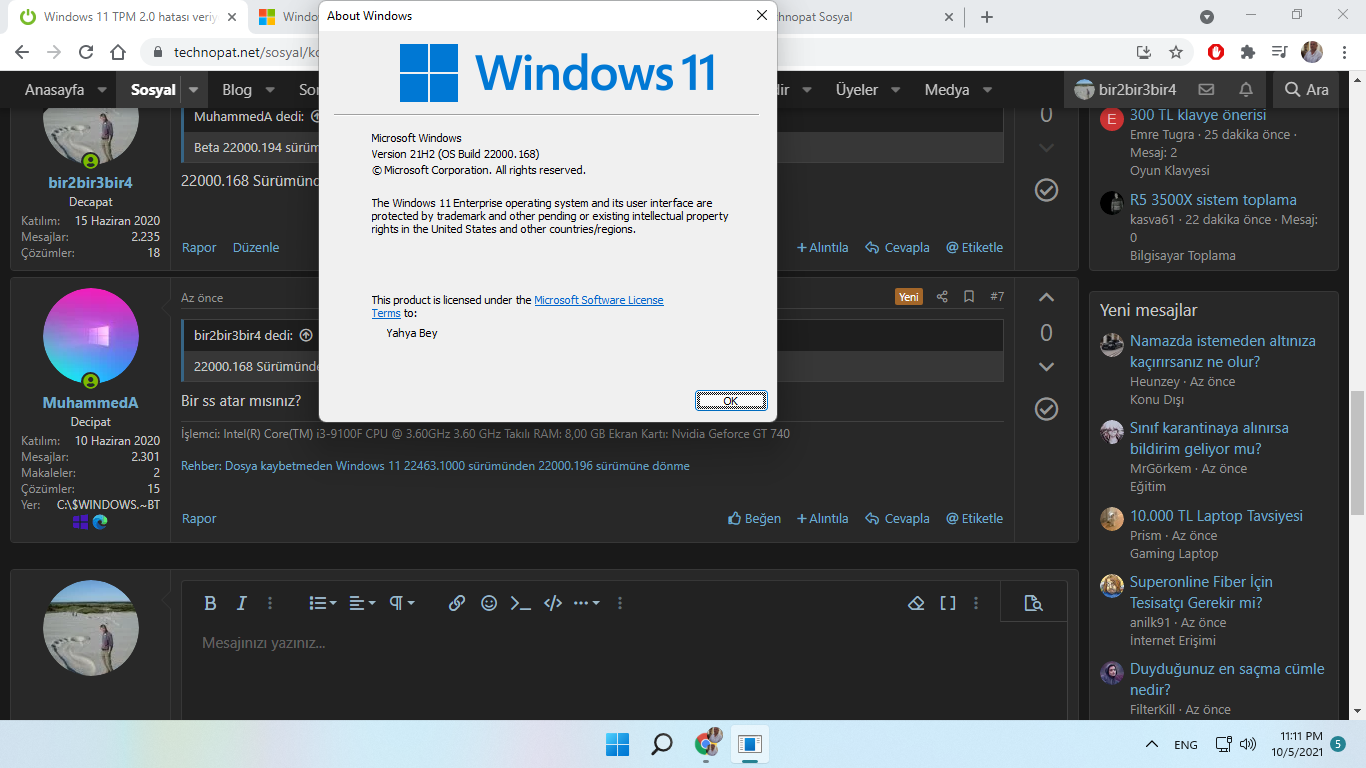Click the technopat.net address bar
Image resolution: width=1366 pixels, height=768 pixels.
pos(640,52)
